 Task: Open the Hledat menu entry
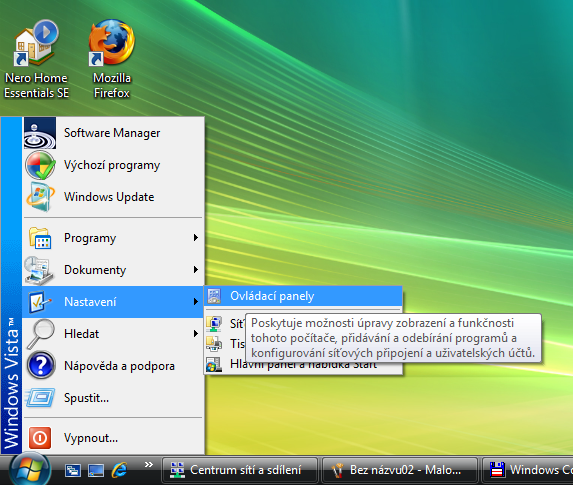[x=113, y=334]
